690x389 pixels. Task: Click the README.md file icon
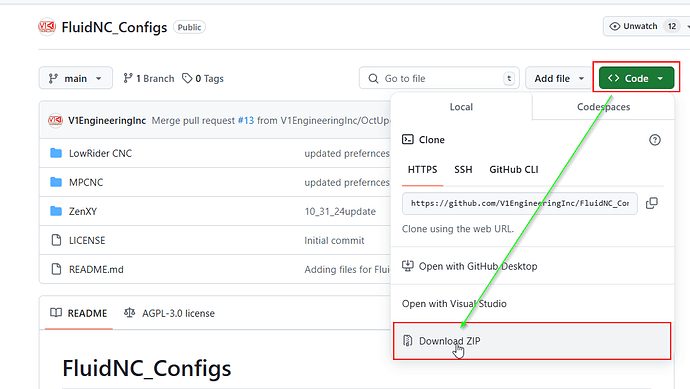[x=56, y=269]
